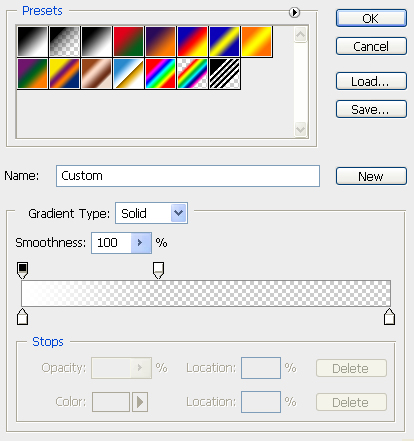Image resolution: width=414 pixels, height=441 pixels.
Task: Choose the orange, yellow, orange preset
Action: coord(257,41)
